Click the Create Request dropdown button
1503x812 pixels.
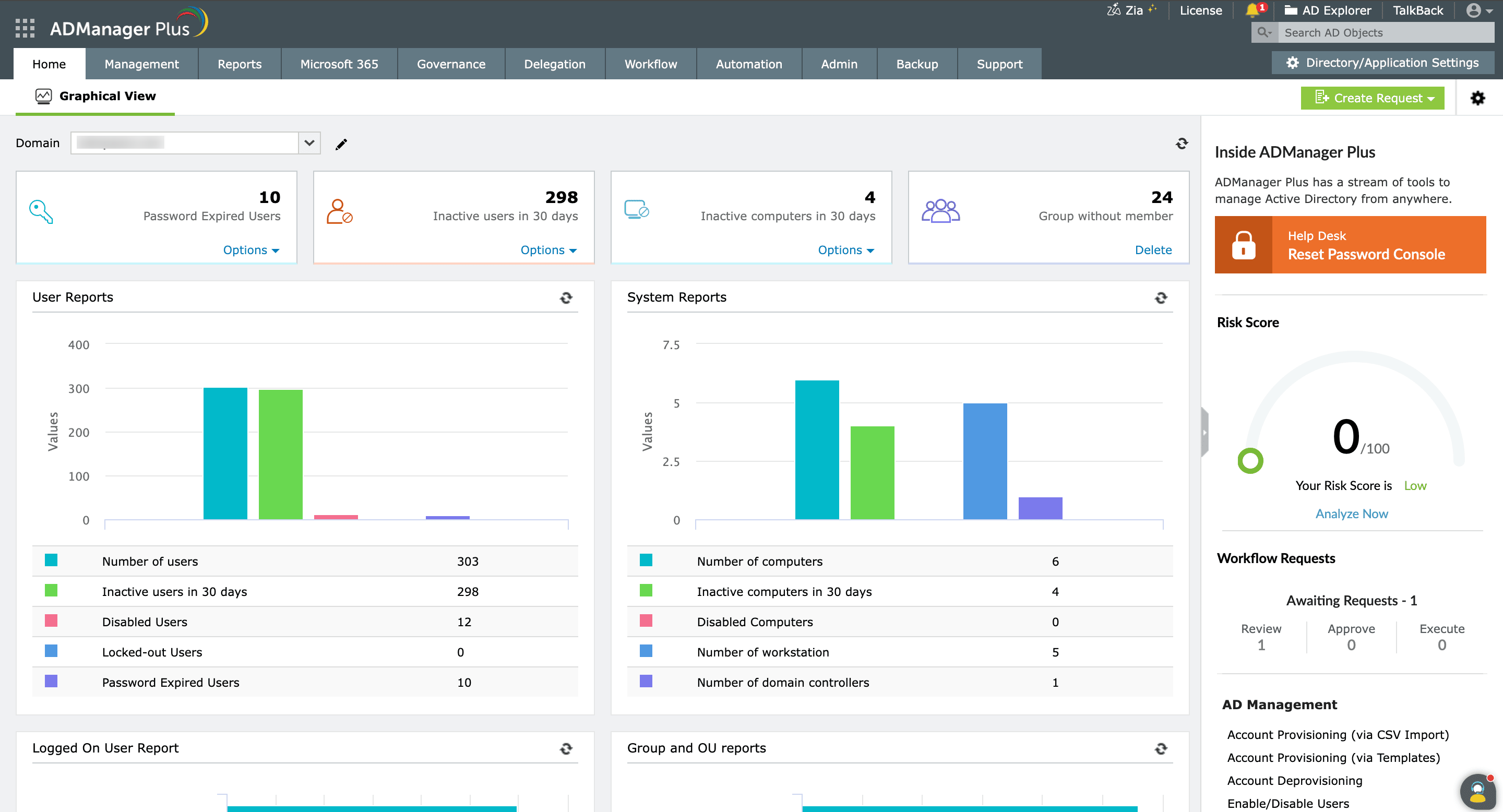click(x=1373, y=98)
